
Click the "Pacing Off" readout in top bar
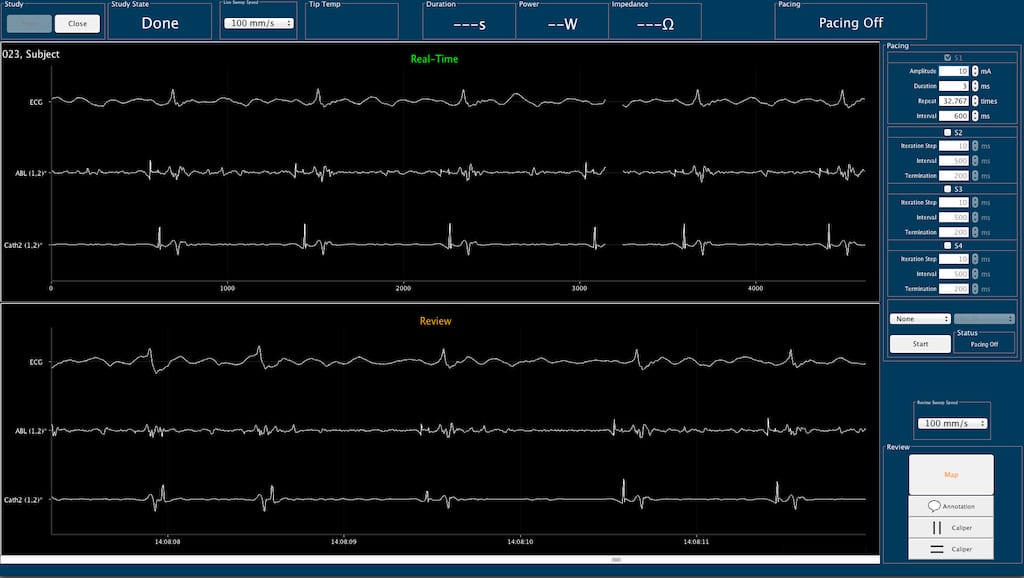pyautogui.click(x=851, y=23)
